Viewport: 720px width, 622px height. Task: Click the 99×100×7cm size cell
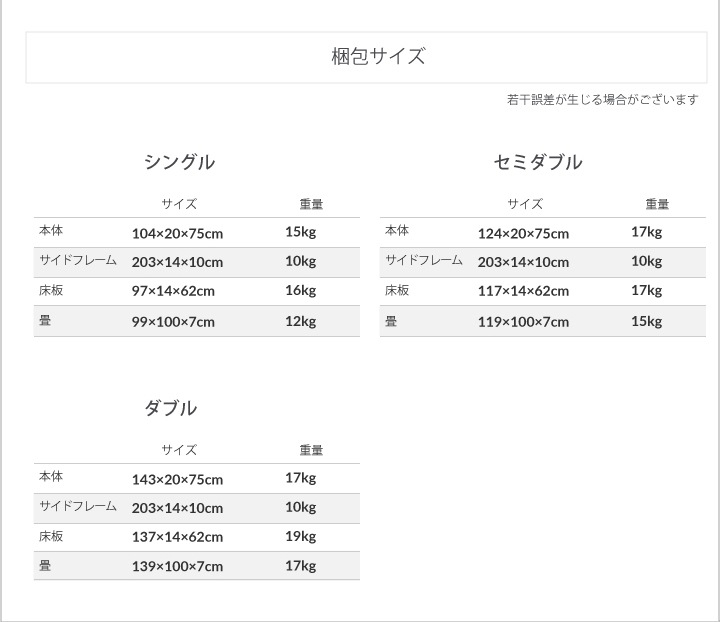173,321
